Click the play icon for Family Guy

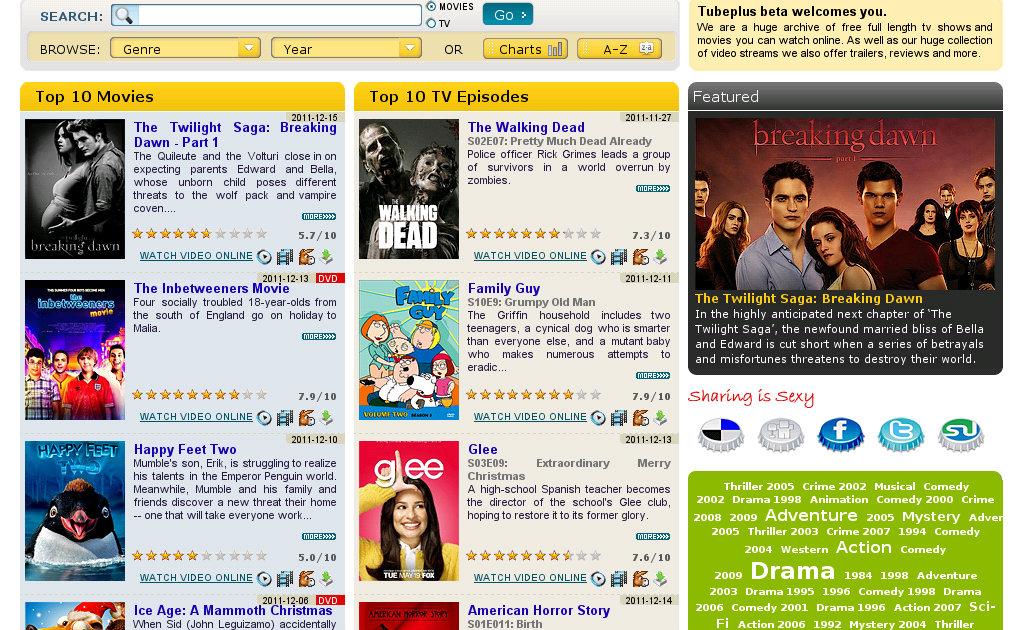pyautogui.click(x=598, y=418)
